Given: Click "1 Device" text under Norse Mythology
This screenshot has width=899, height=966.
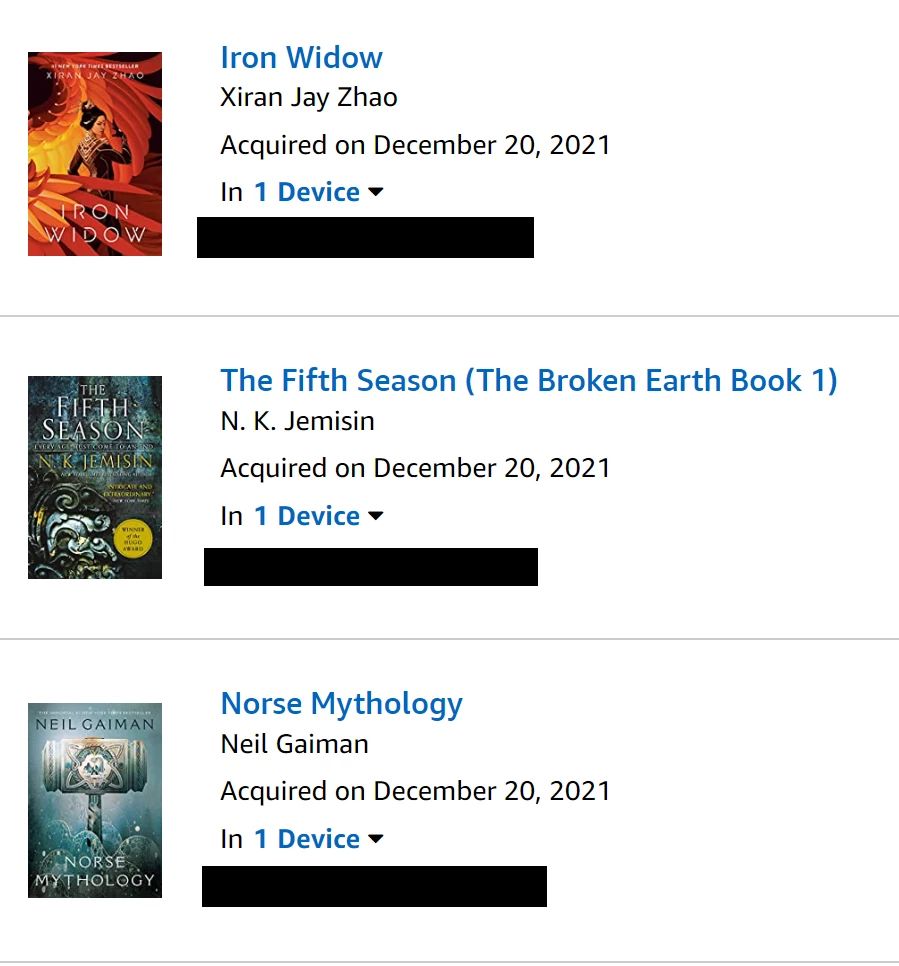Looking at the screenshot, I should click(x=306, y=839).
